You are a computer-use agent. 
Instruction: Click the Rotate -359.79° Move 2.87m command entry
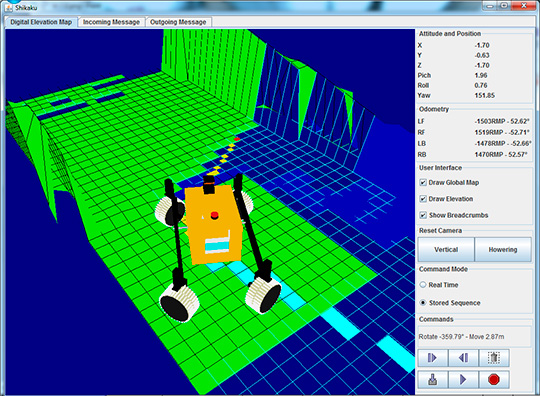(461, 337)
